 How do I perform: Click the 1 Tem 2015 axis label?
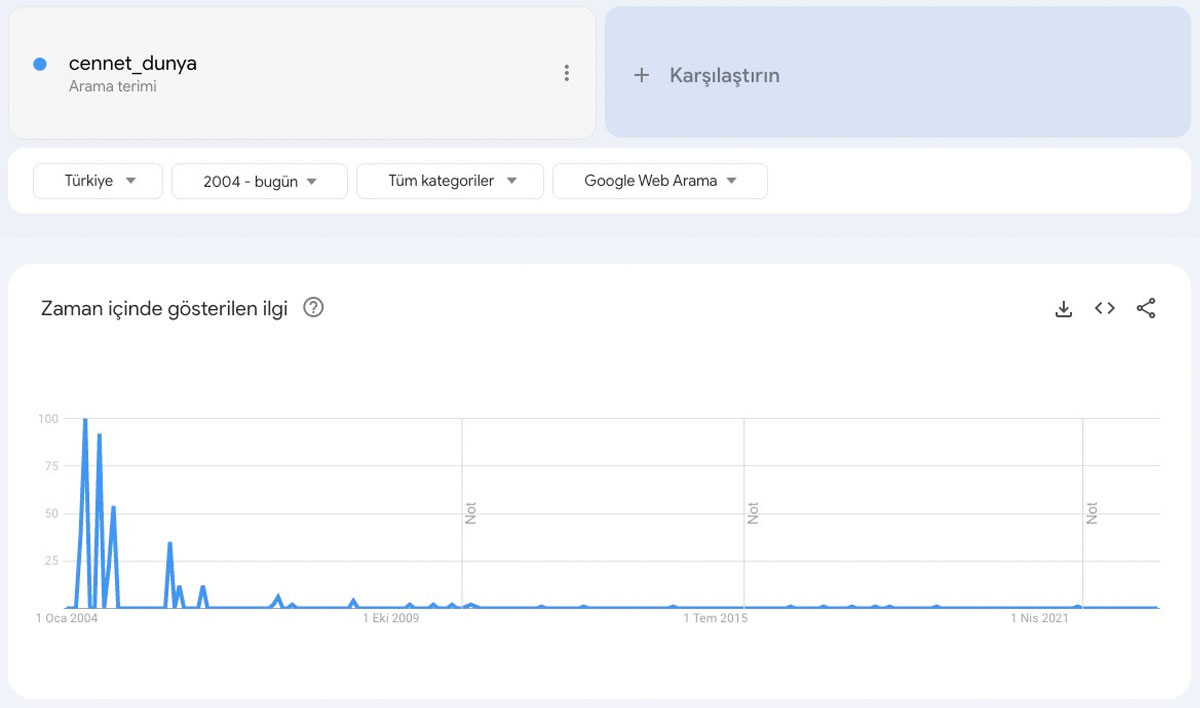point(715,618)
